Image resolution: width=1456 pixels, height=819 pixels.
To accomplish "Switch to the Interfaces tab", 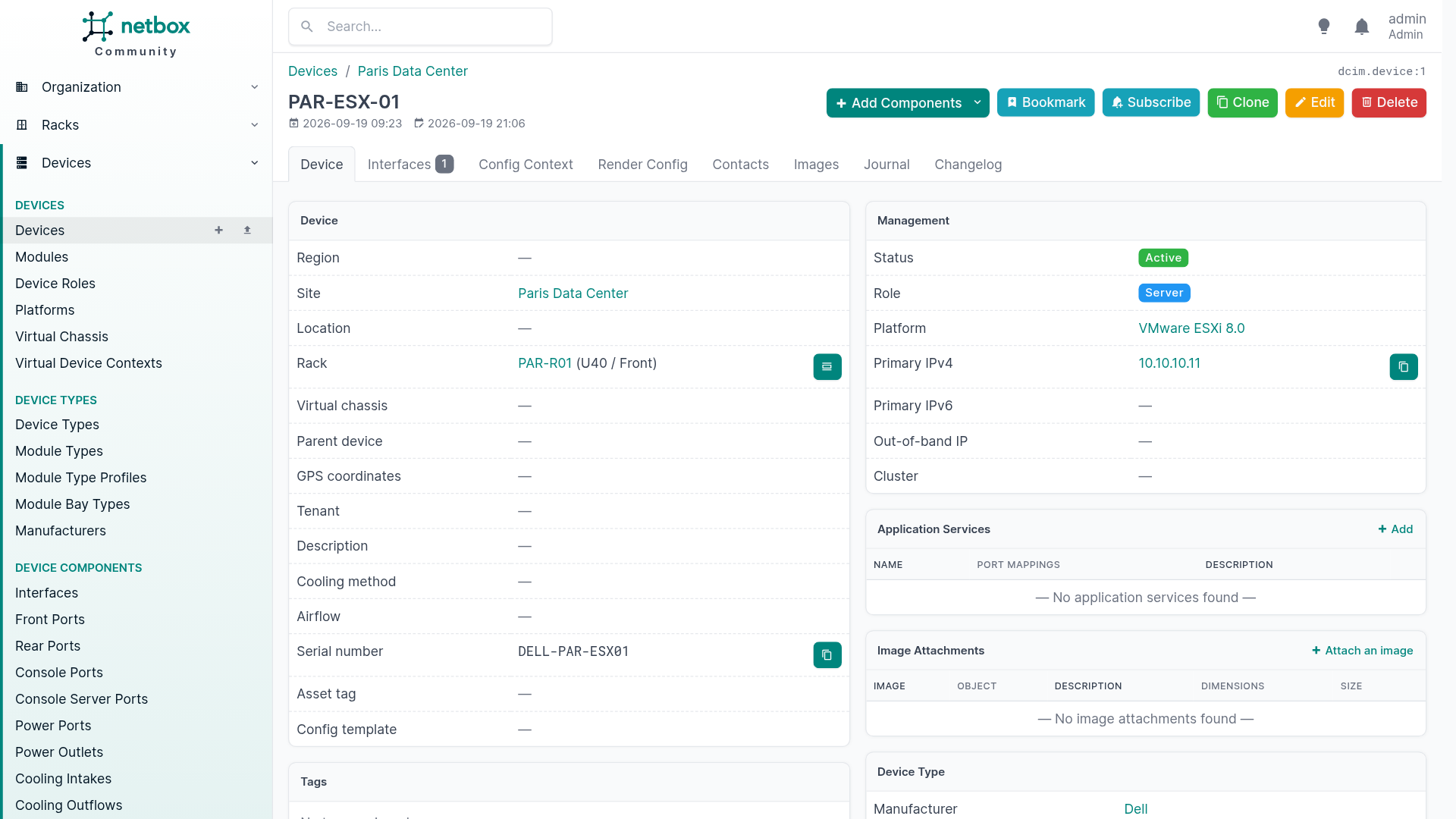I will (410, 165).
